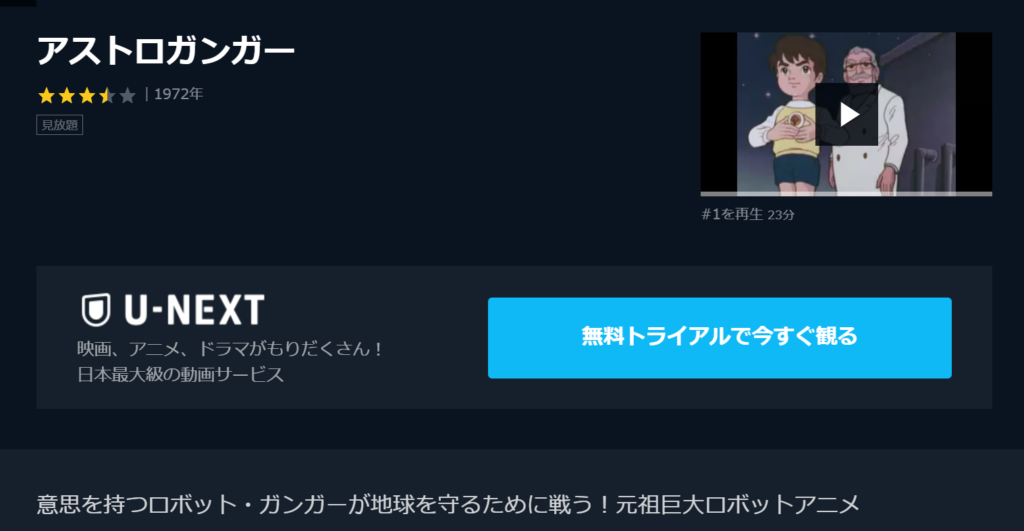Click the 意思を持つロボット description headline
Viewport: 1024px width, 531px height.
coord(448,504)
